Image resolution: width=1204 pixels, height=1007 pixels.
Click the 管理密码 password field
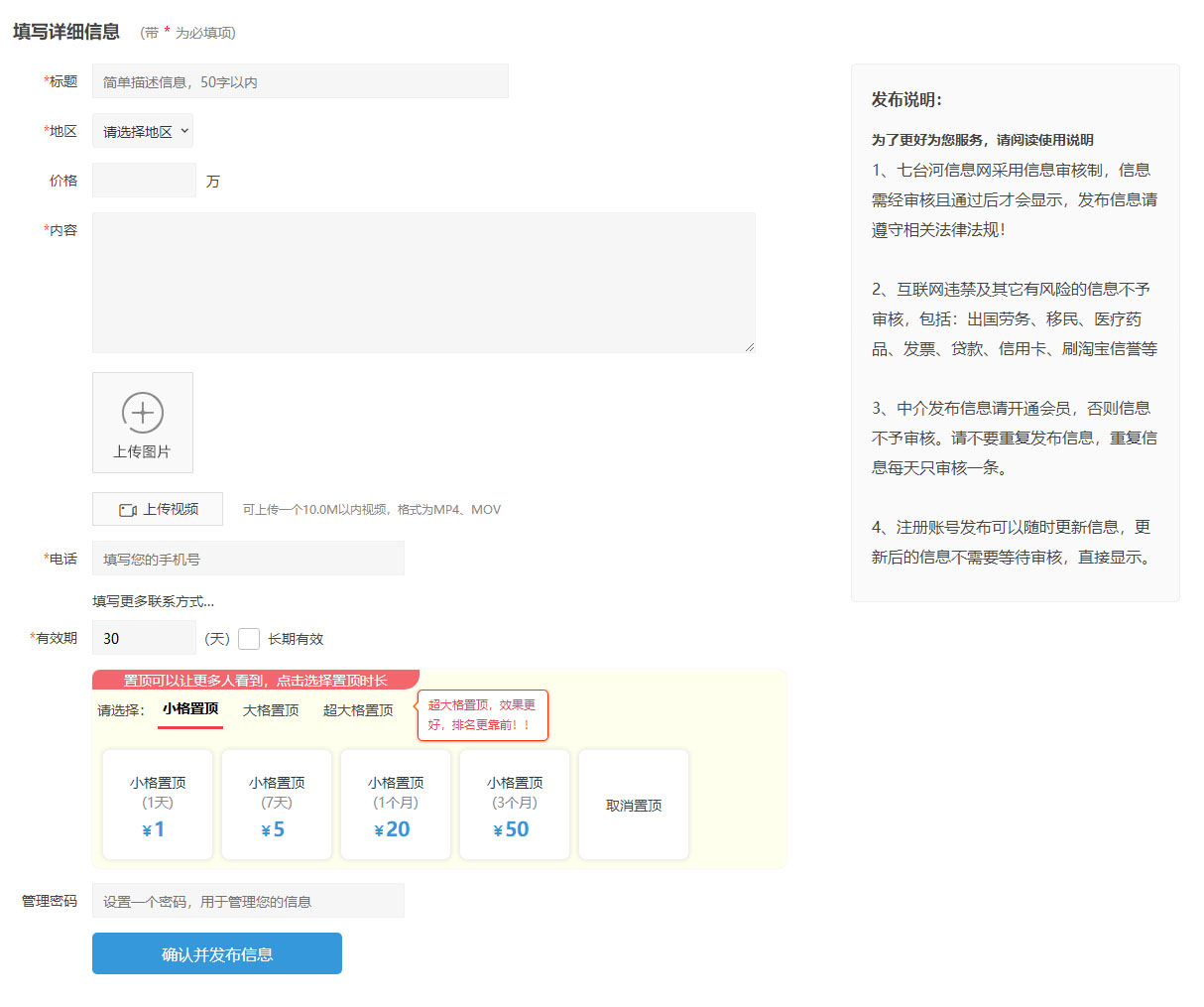[x=248, y=901]
